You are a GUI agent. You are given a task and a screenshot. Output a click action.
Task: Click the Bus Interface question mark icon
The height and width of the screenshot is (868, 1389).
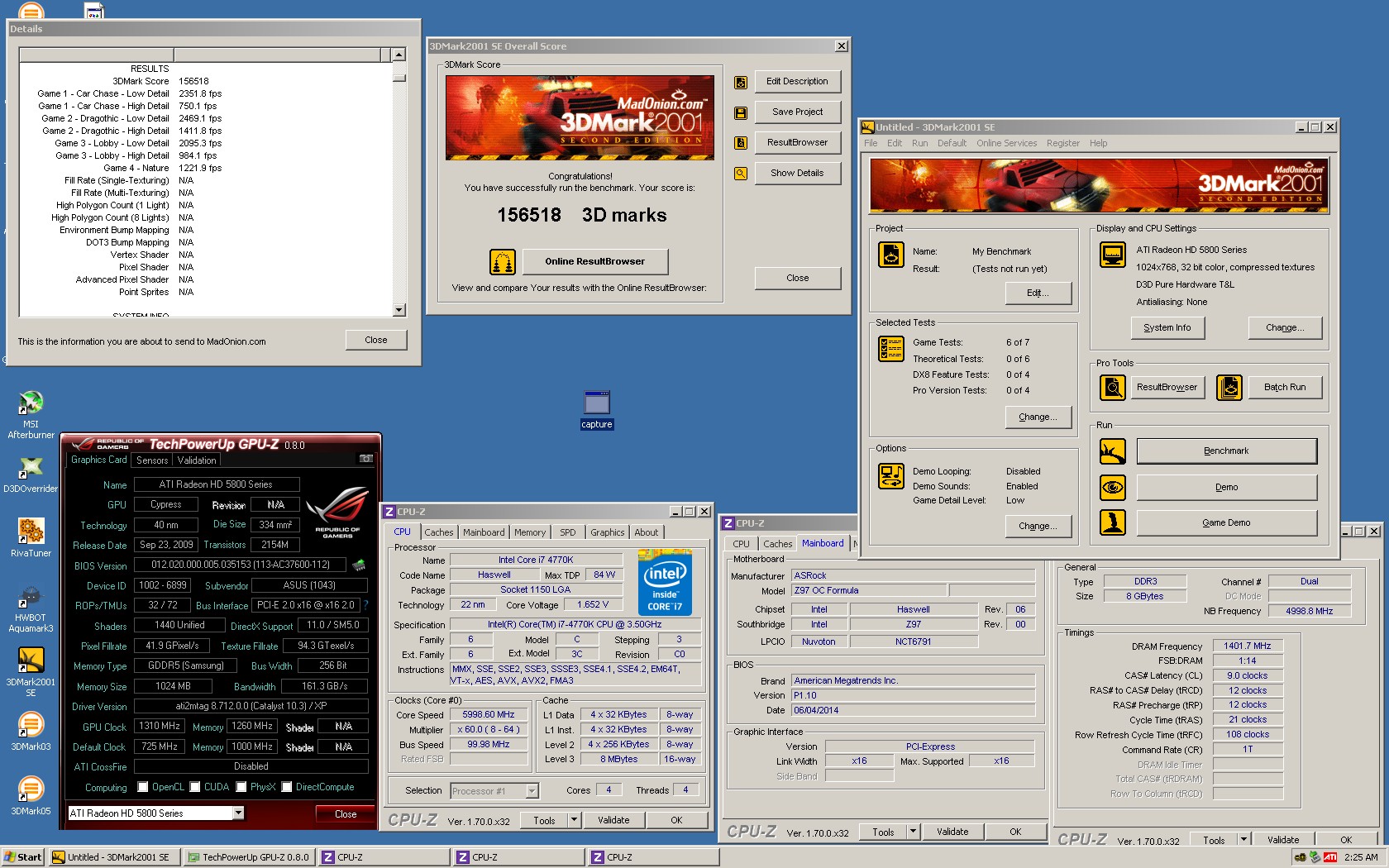point(365,605)
